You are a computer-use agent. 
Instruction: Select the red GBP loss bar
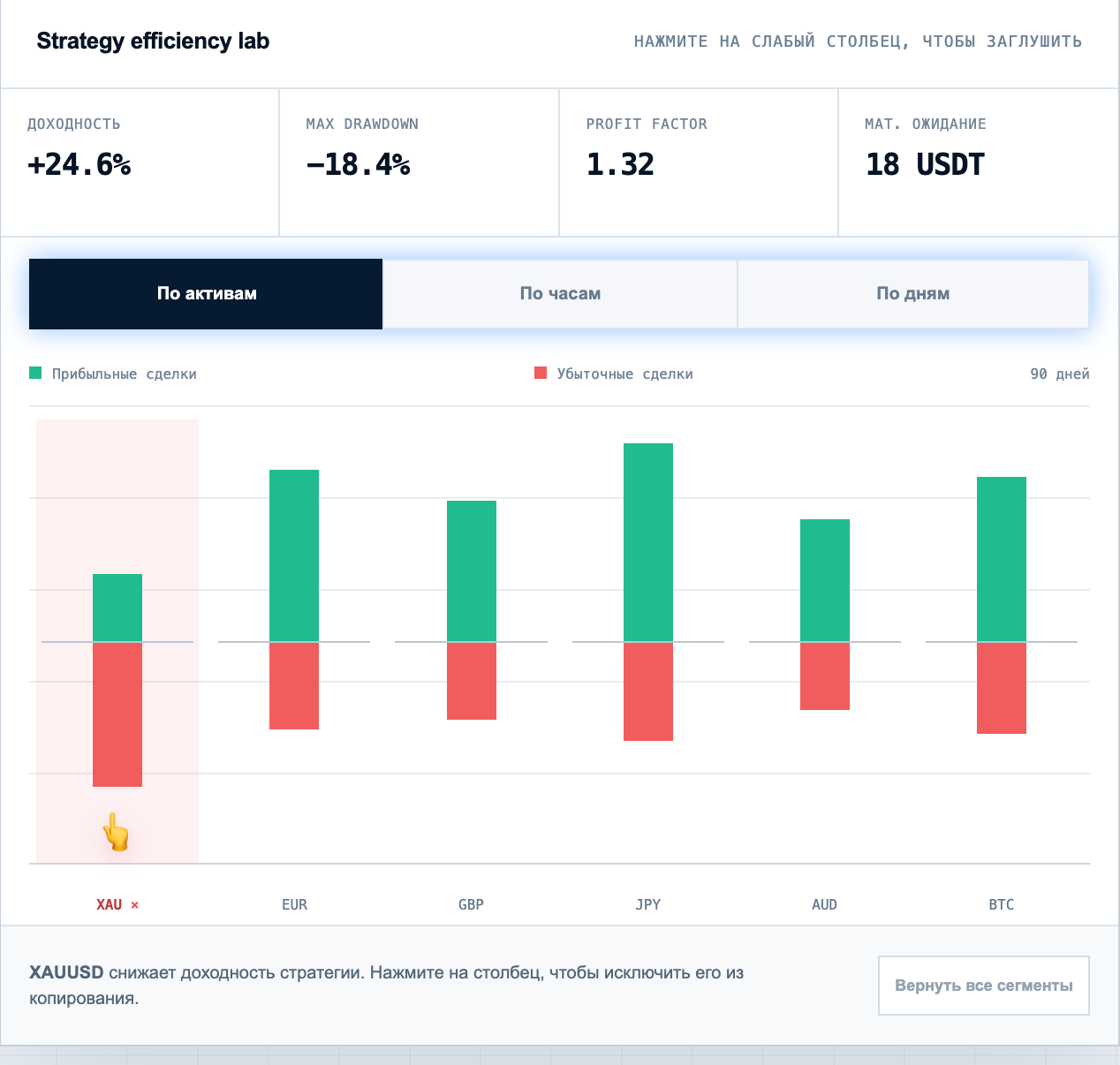point(472,681)
